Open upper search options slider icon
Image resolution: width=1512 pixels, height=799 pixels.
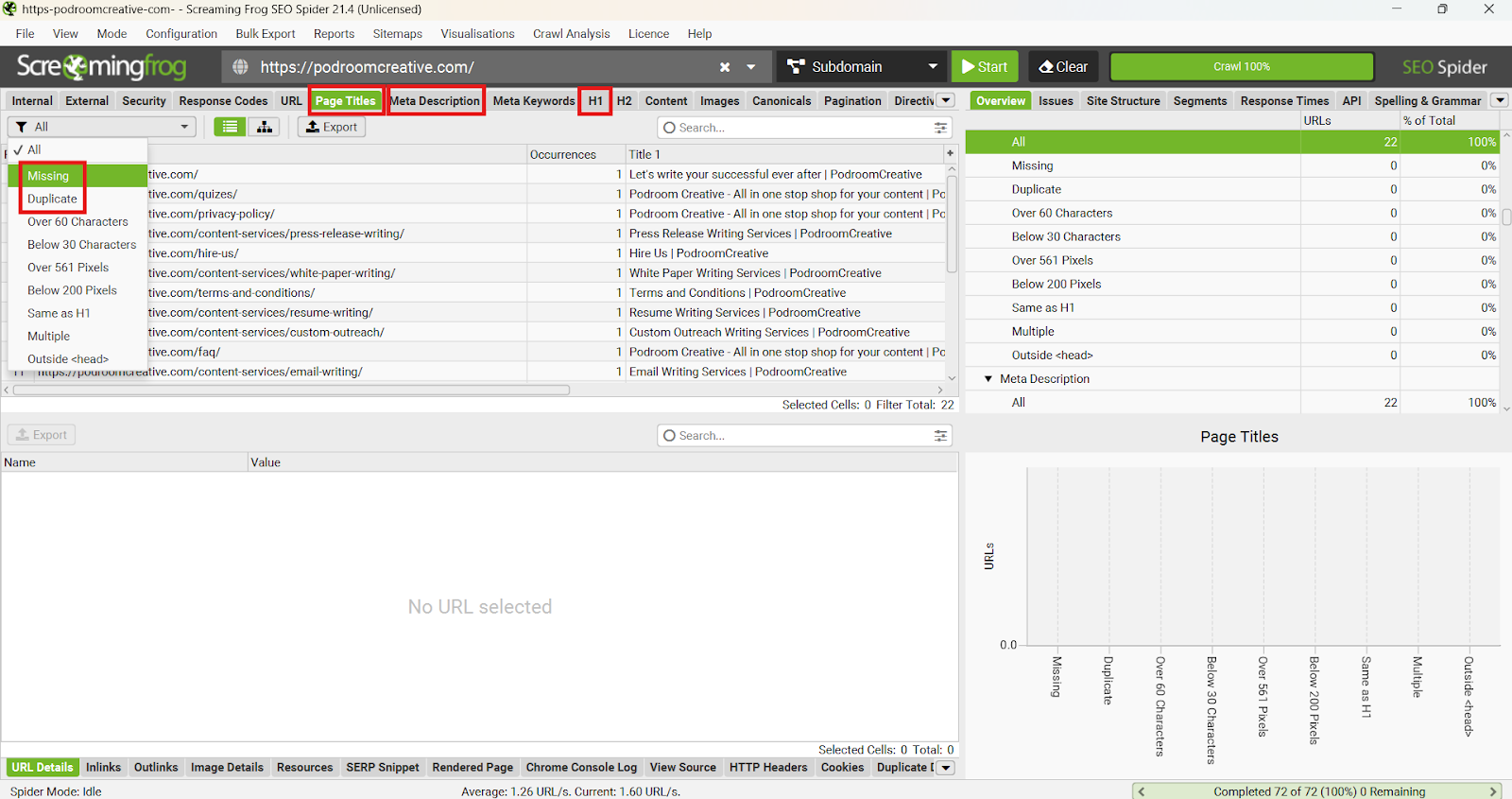[940, 128]
